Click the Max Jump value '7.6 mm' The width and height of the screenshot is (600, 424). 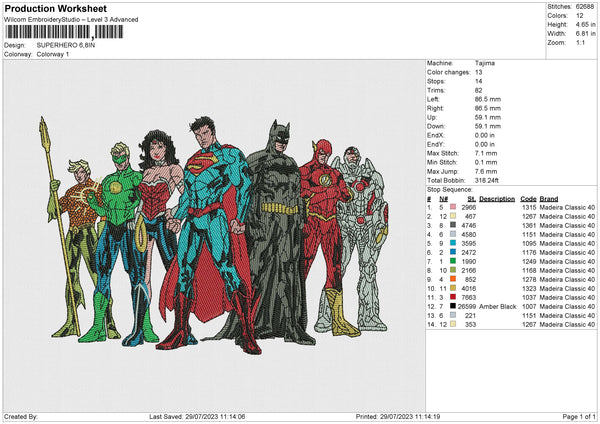coord(486,171)
